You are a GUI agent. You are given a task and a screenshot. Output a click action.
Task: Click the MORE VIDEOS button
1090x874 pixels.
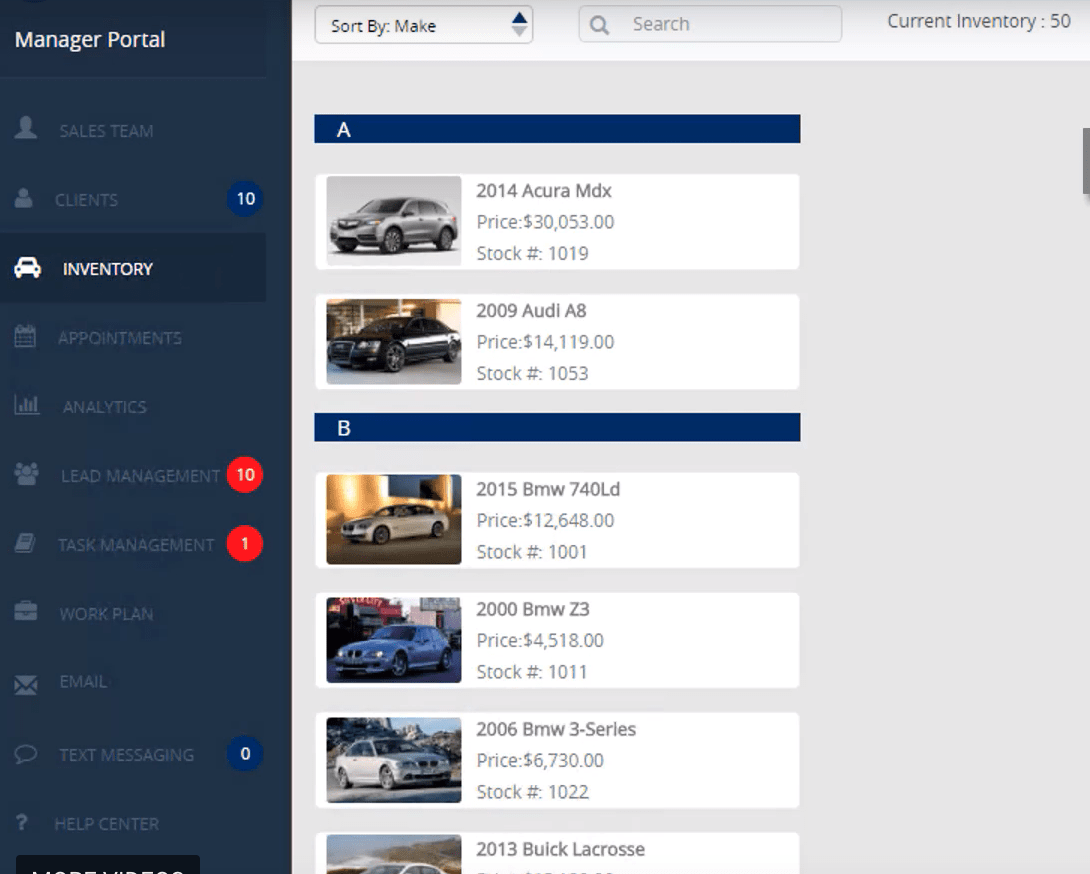(106, 868)
